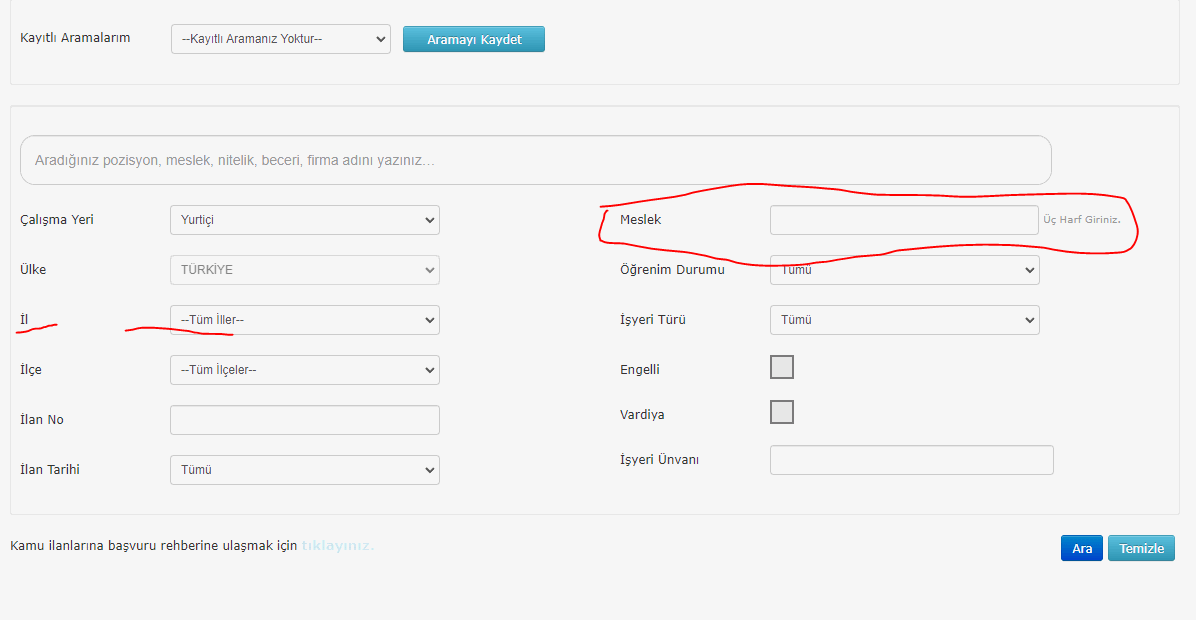Check the Vardiya checkbox
The image size is (1196, 620).
click(x=782, y=412)
